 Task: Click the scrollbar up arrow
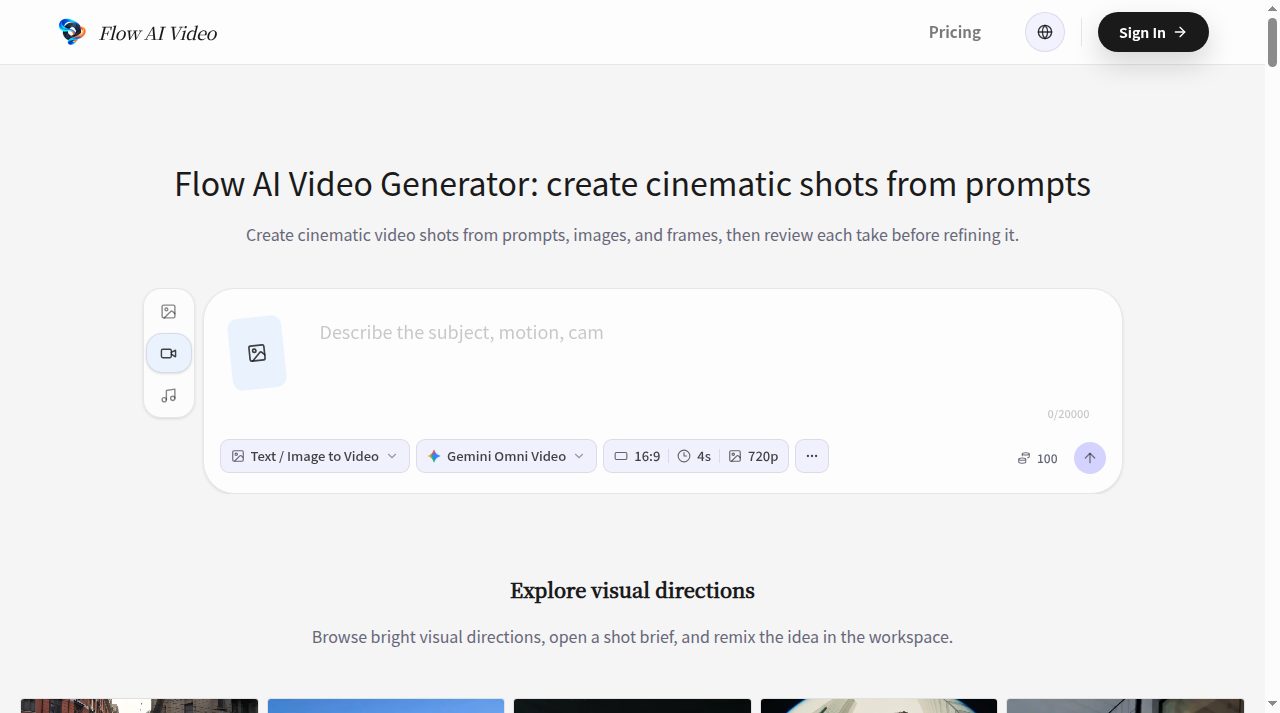(1272, 8)
